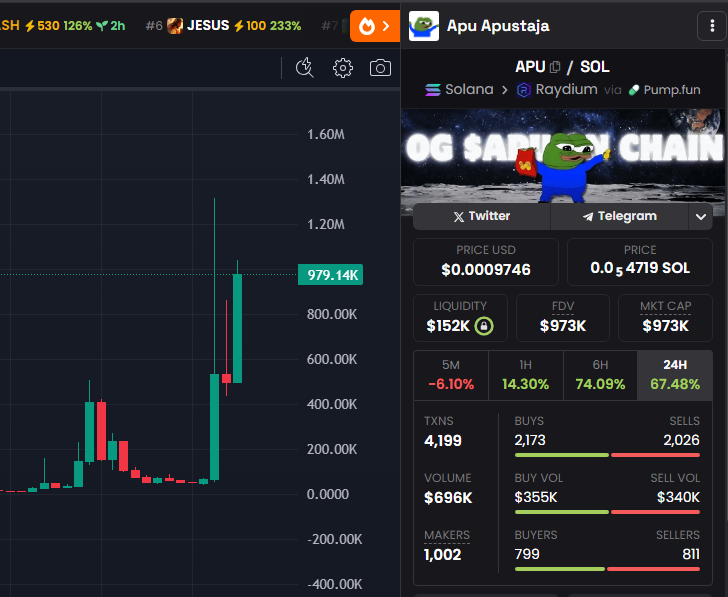Click the BUYS 2,173 value
728x597 pixels.
[530, 440]
